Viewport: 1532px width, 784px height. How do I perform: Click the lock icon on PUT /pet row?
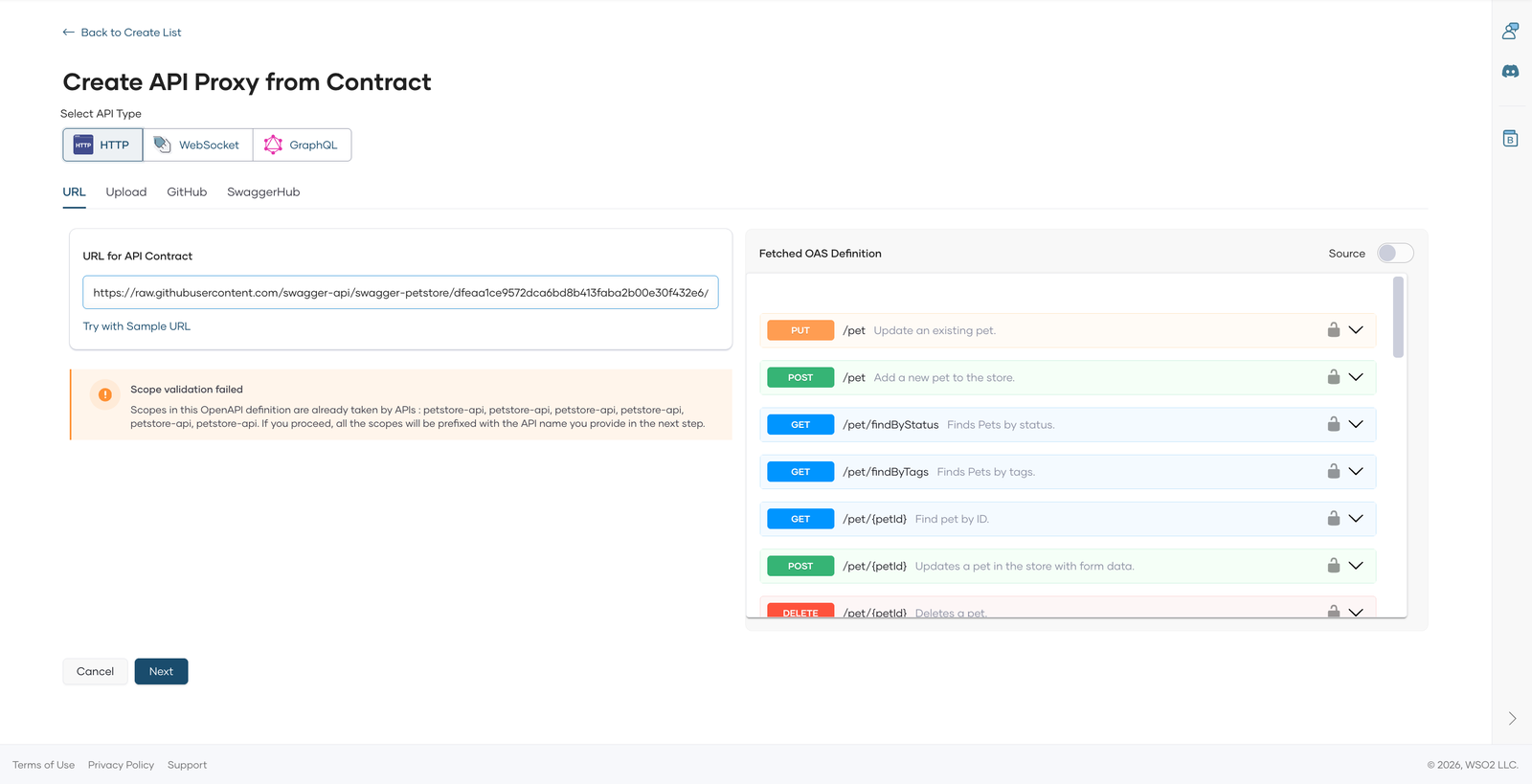[x=1333, y=330]
